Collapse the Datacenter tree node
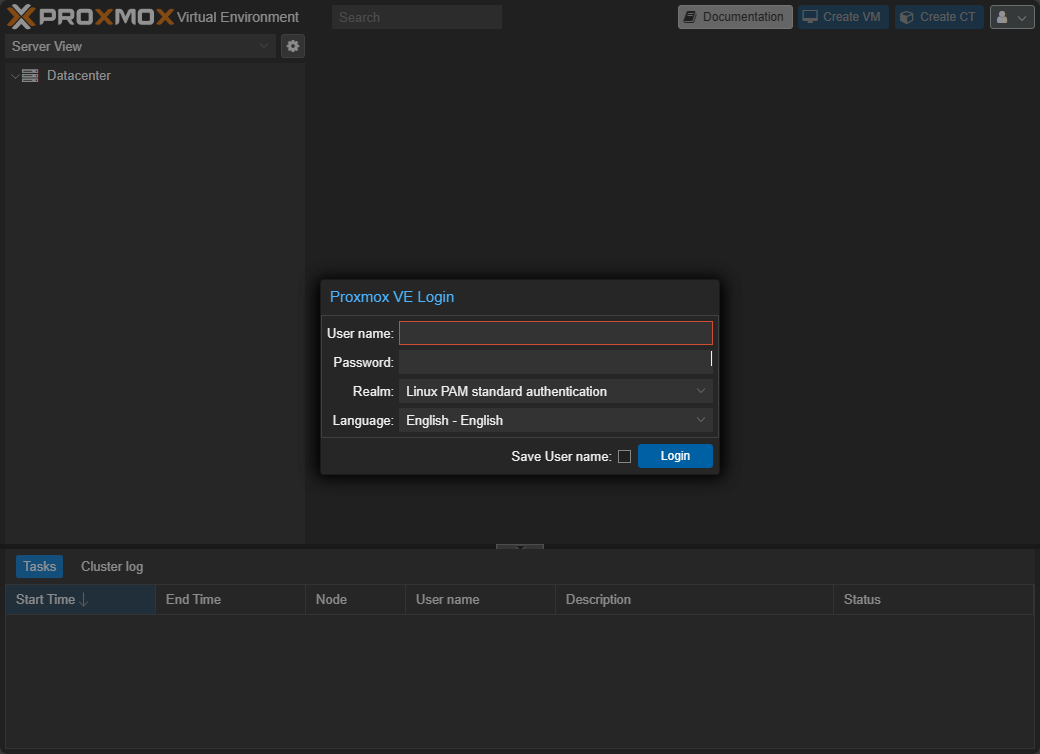Screen dimensions: 1040x754 click(x=14, y=76)
